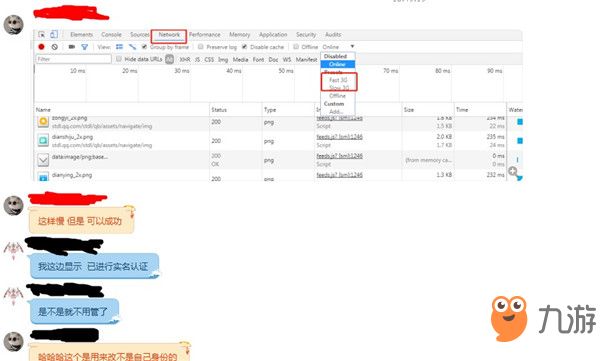Choose Slow 3G in the throttling list
Image resolution: width=600 pixels, height=361 pixels.
[339, 88]
